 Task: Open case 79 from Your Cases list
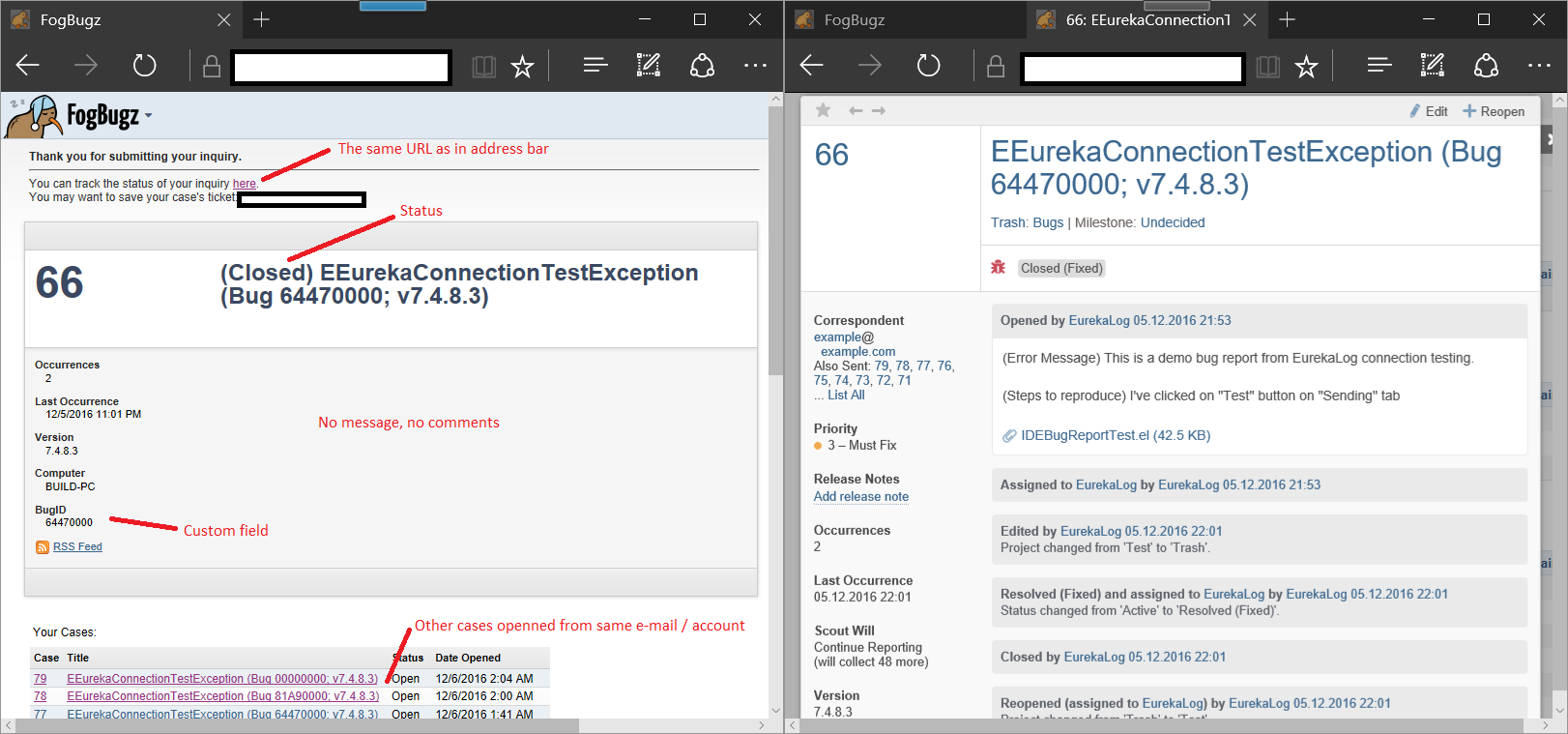click(x=40, y=679)
